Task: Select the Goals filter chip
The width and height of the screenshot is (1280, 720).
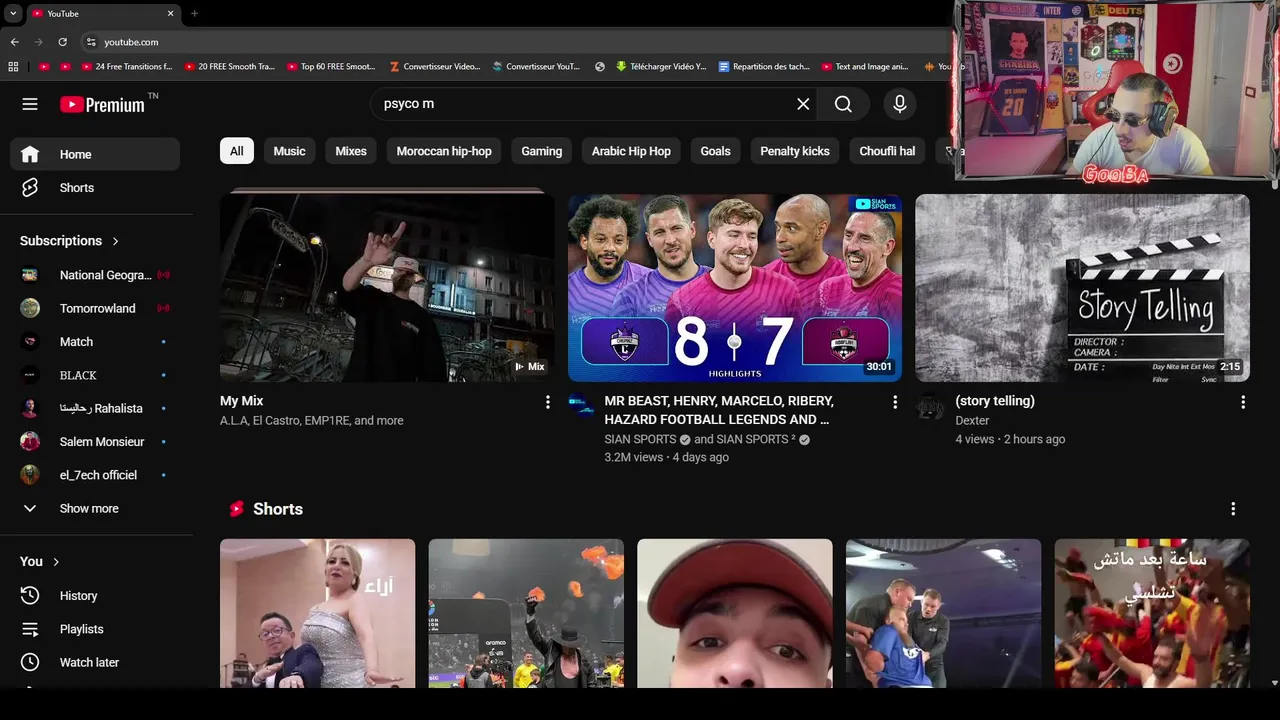Action: [715, 151]
